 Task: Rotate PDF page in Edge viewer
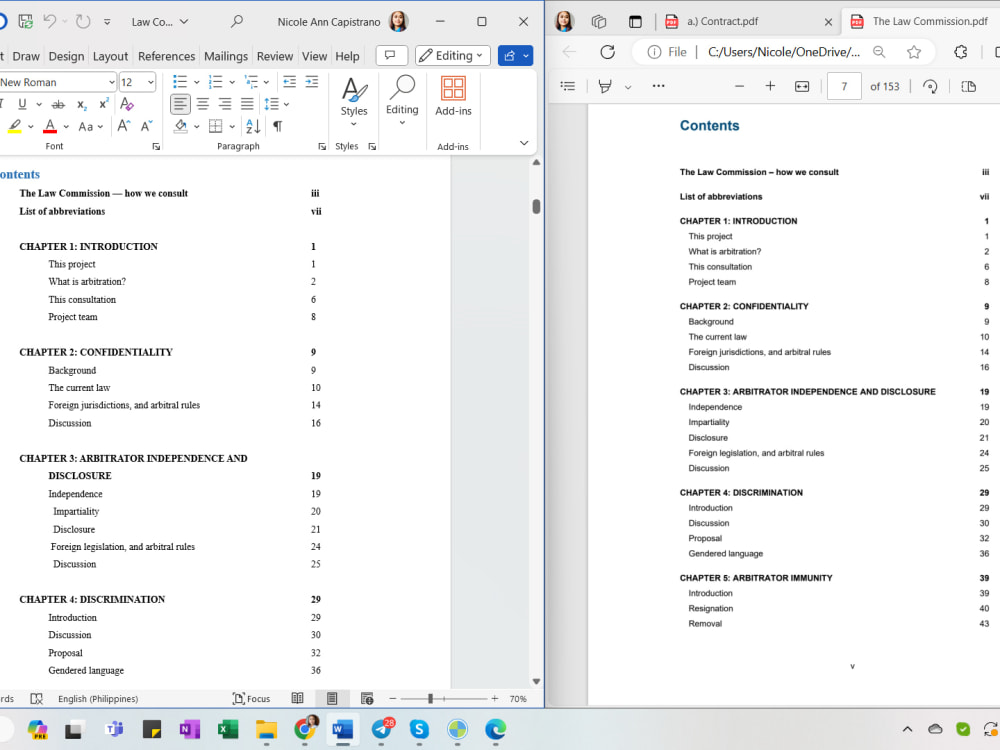(930, 87)
